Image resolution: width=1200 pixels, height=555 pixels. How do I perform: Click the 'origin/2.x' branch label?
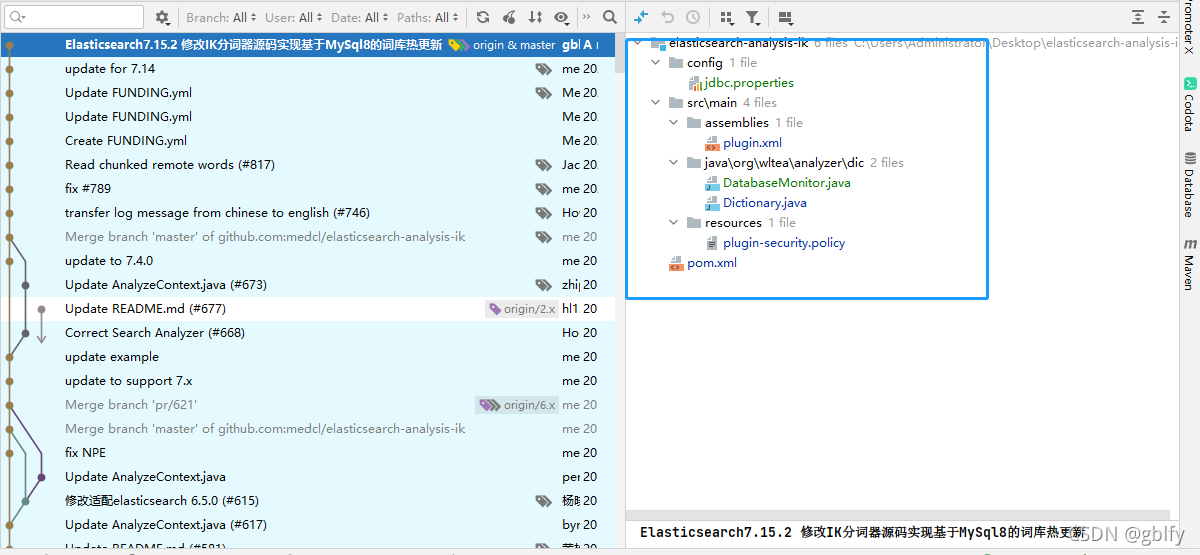[521, 309]
